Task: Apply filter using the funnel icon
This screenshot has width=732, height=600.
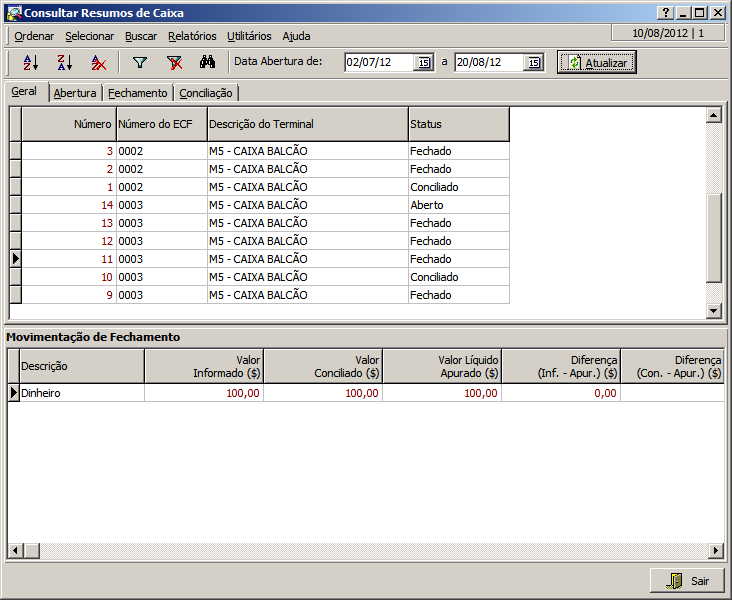Action: pyautogui.click(x=140, y=62)
